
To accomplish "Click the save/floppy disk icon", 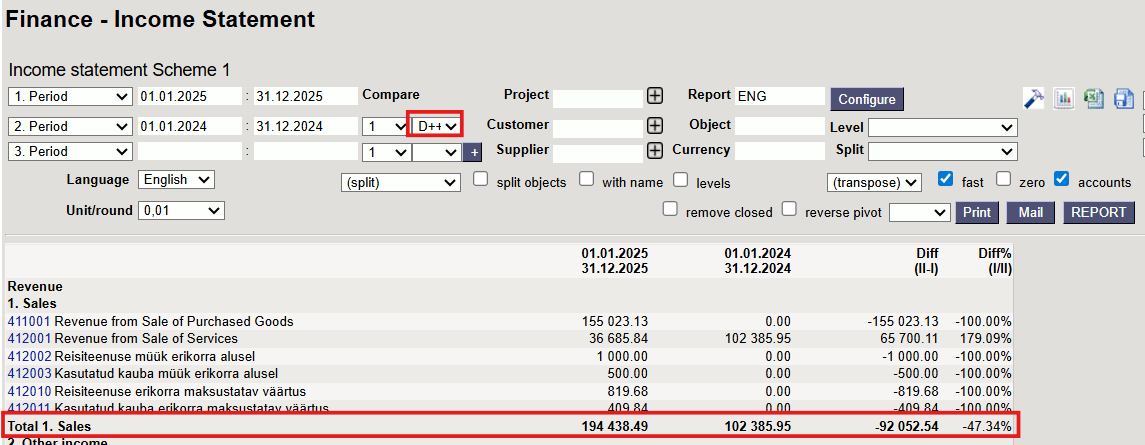I will (1123, 98).
